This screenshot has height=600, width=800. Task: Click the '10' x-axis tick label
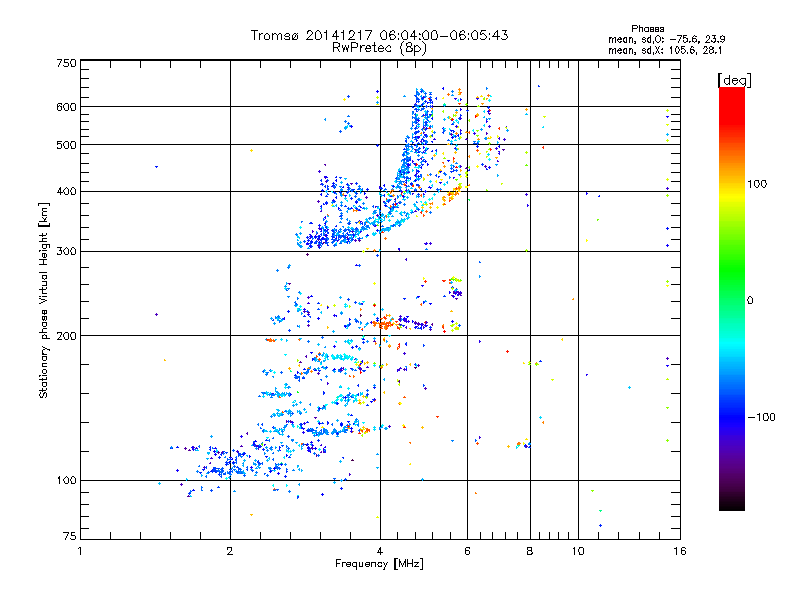[x=578, y=551]
